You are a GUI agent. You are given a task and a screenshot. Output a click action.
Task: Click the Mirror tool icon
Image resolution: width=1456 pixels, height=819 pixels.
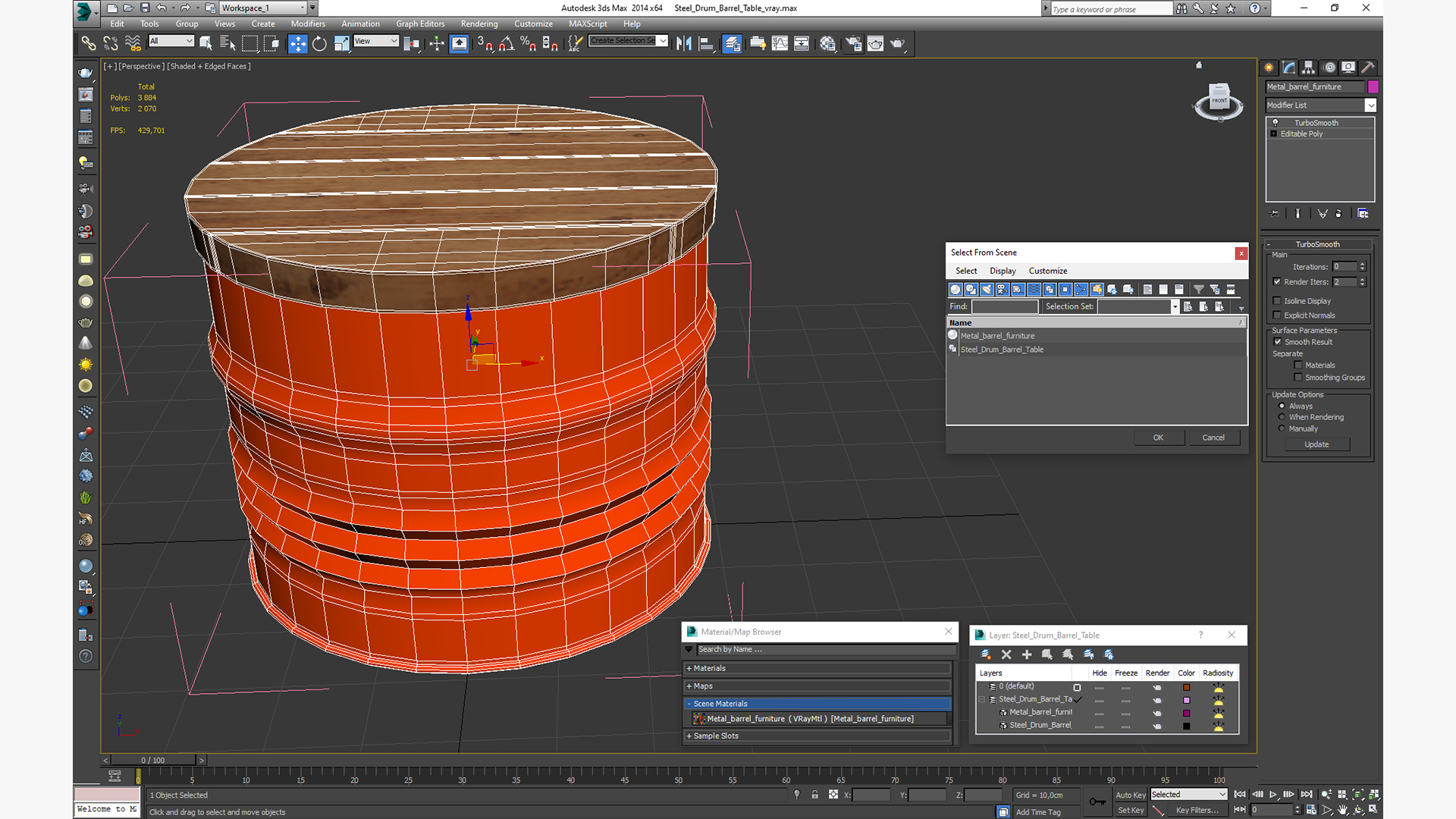pyautogui.click(x=684, y=44)
